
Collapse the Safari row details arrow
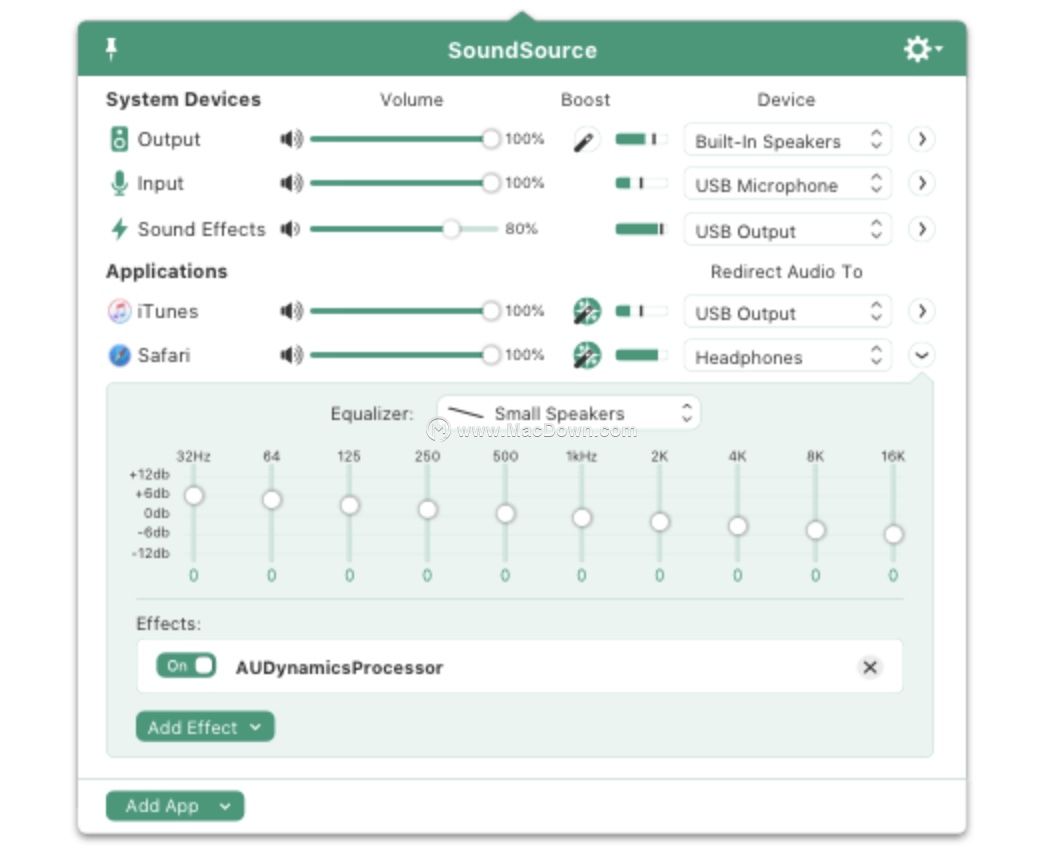pos(922,355)
